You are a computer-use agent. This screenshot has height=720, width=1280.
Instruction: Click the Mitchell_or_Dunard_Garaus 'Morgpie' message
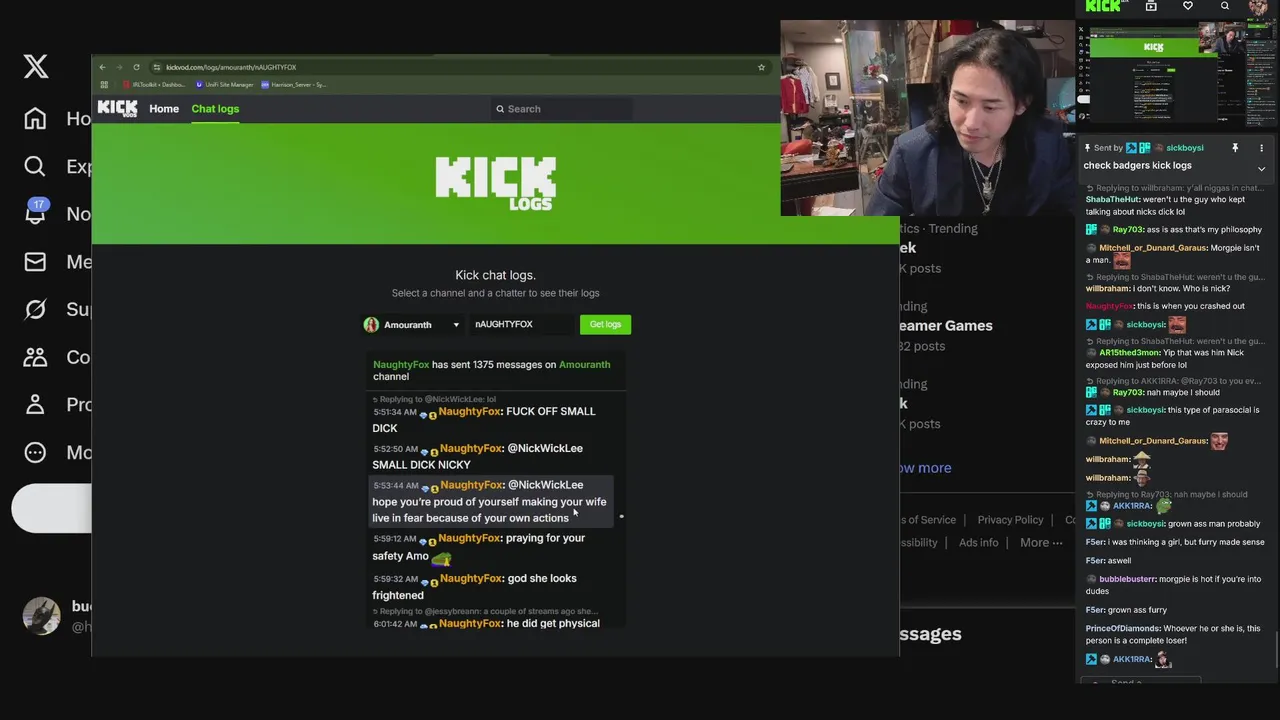[1174, 255]
